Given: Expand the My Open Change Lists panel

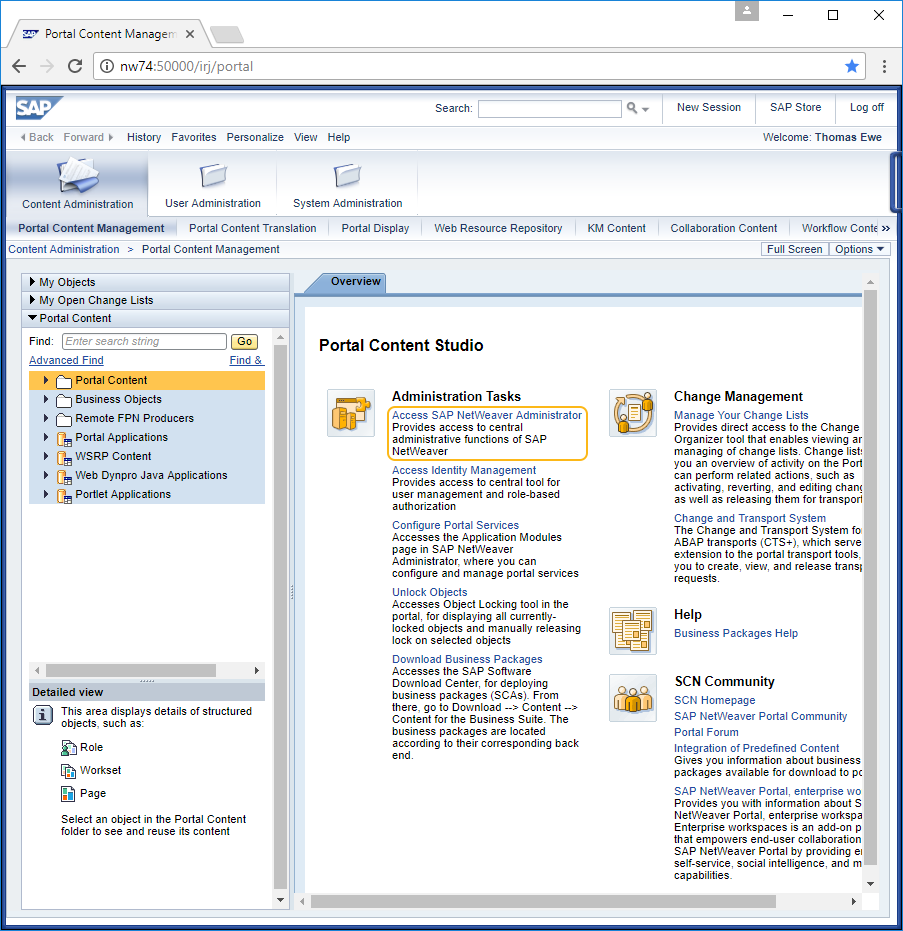Looking at the screenshot, I should tap(33, 300).
